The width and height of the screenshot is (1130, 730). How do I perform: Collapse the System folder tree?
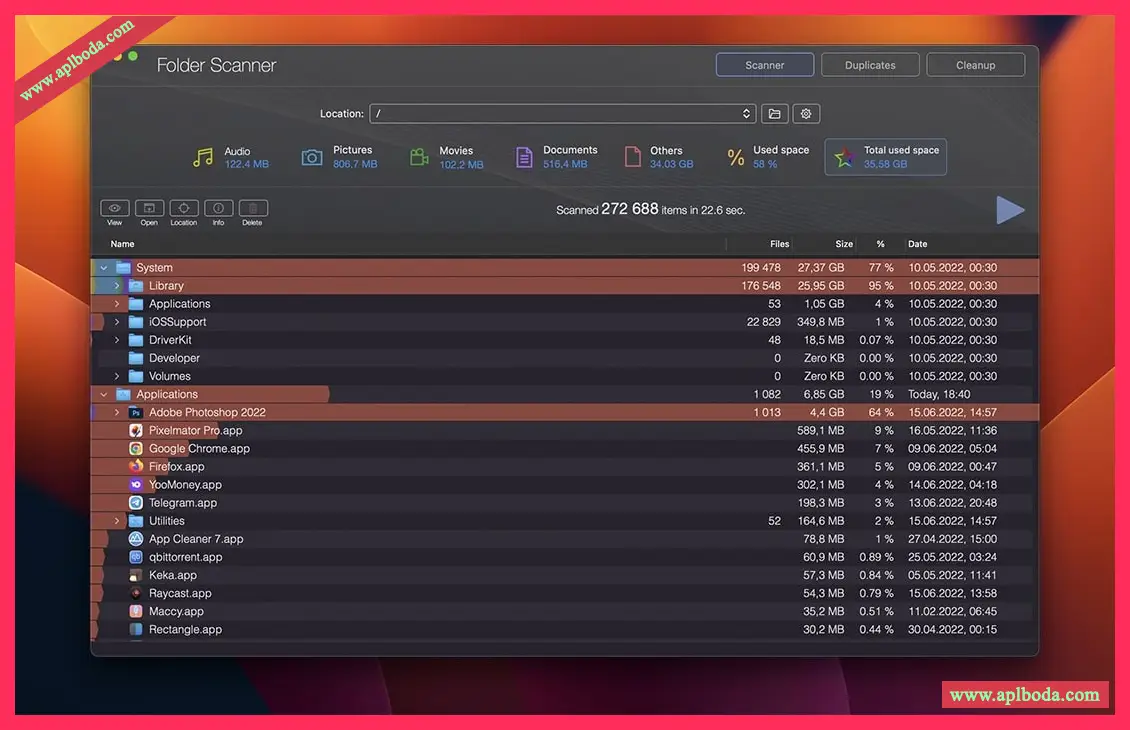click(x=104, y=268)
